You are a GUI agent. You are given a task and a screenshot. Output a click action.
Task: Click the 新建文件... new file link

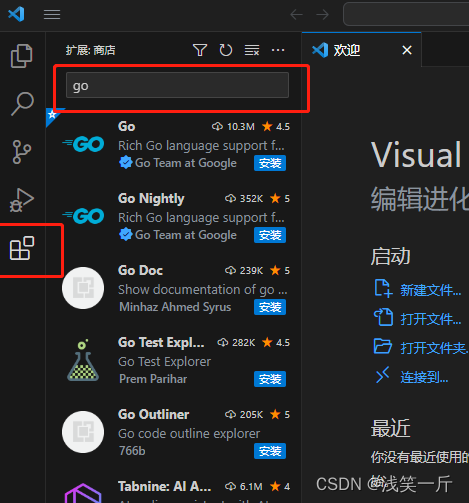click(430, 290)
